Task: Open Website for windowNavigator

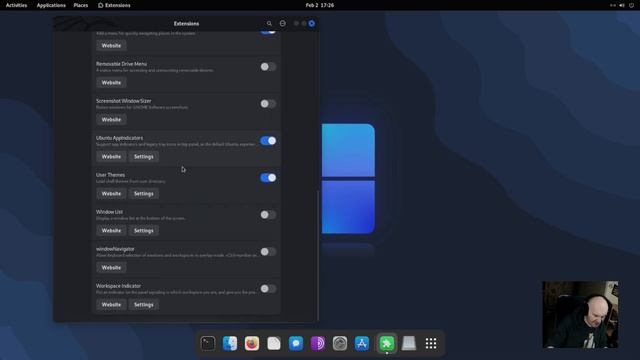Action: click(111, 268)
